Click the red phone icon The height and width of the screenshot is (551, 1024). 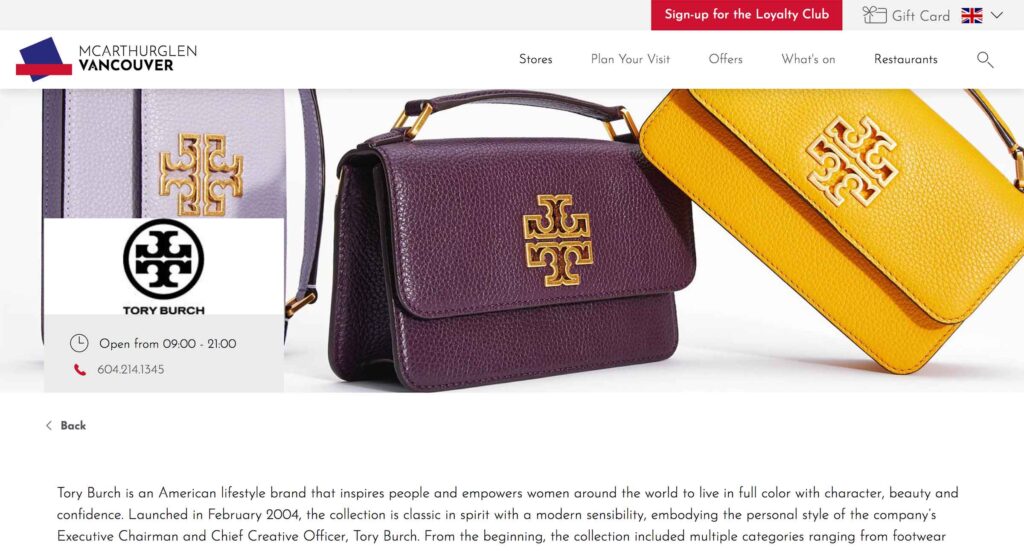point(80,370)
